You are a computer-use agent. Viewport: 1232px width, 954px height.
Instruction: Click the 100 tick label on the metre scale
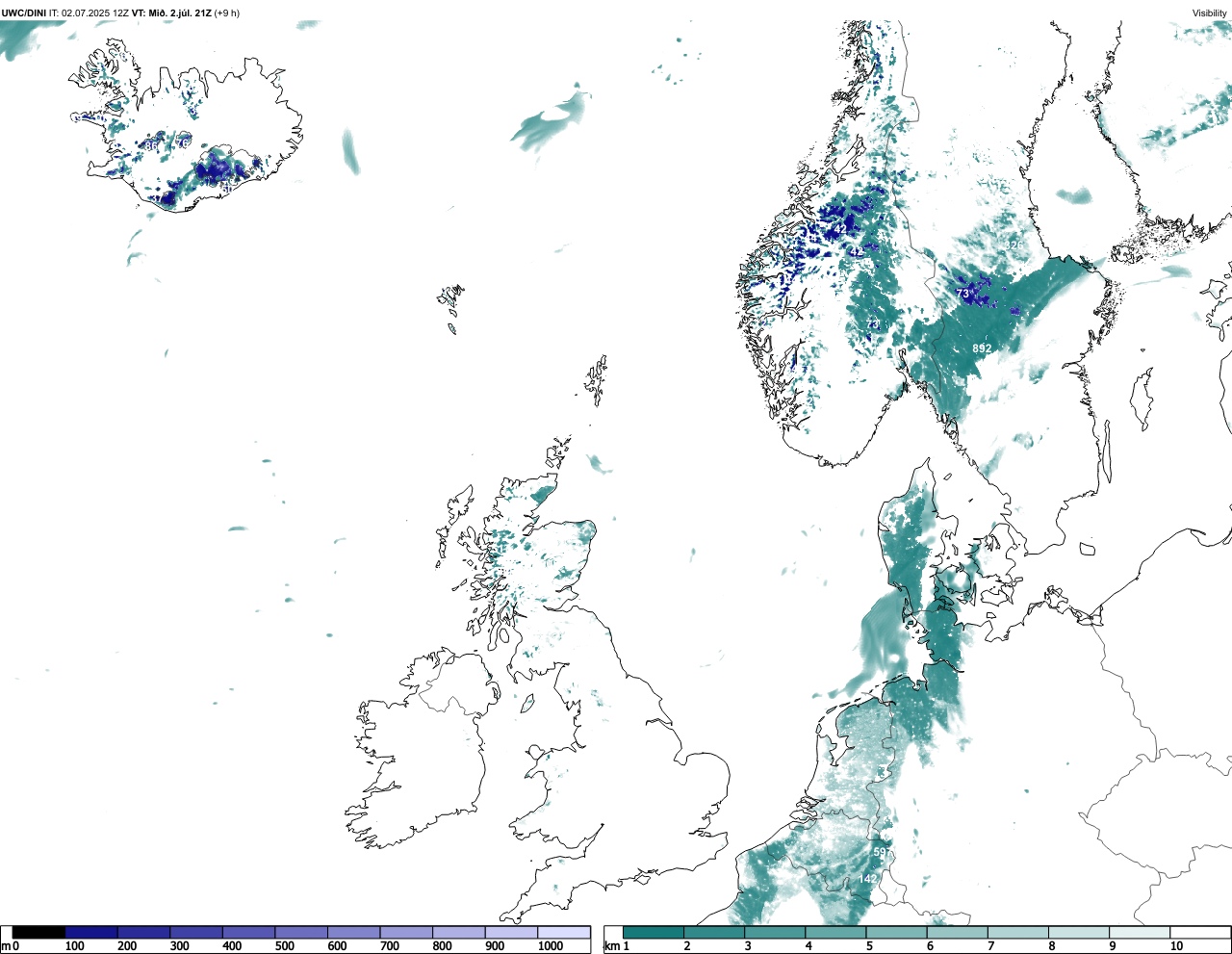[x=74, y=946]
